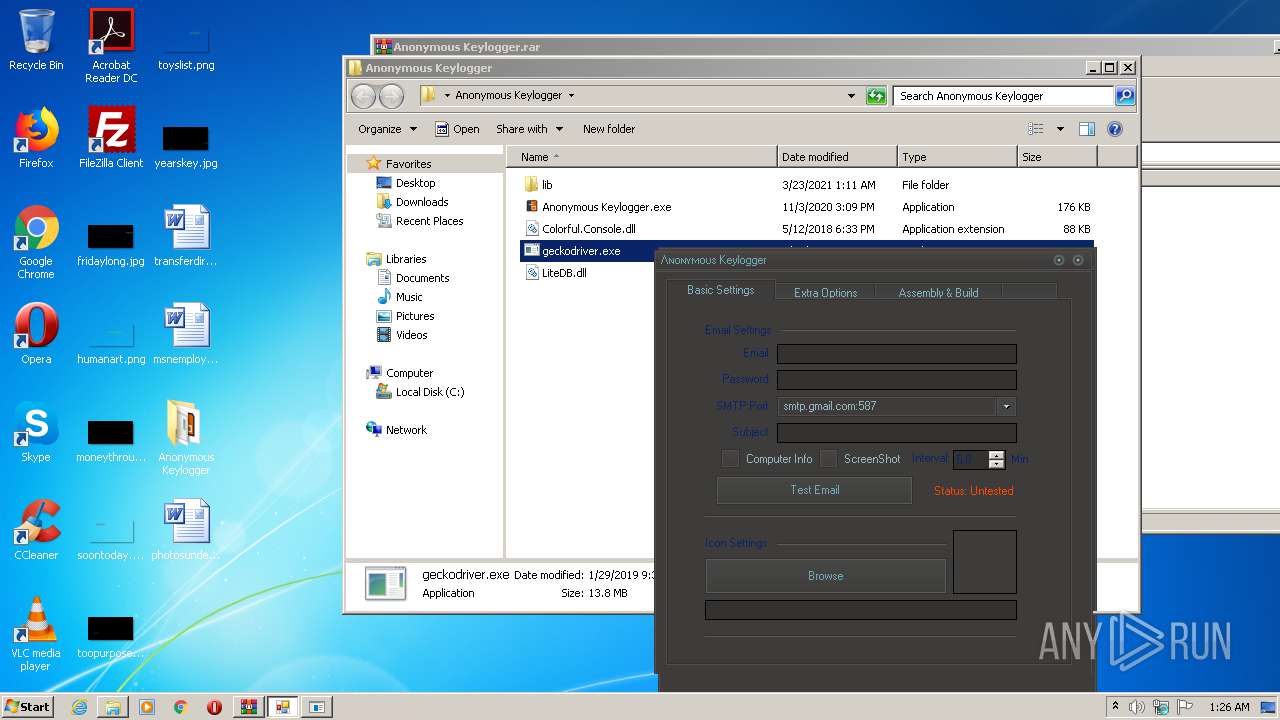The image size is (1280, 720).
Task: Click the Password input field
Action: [897, 380]
